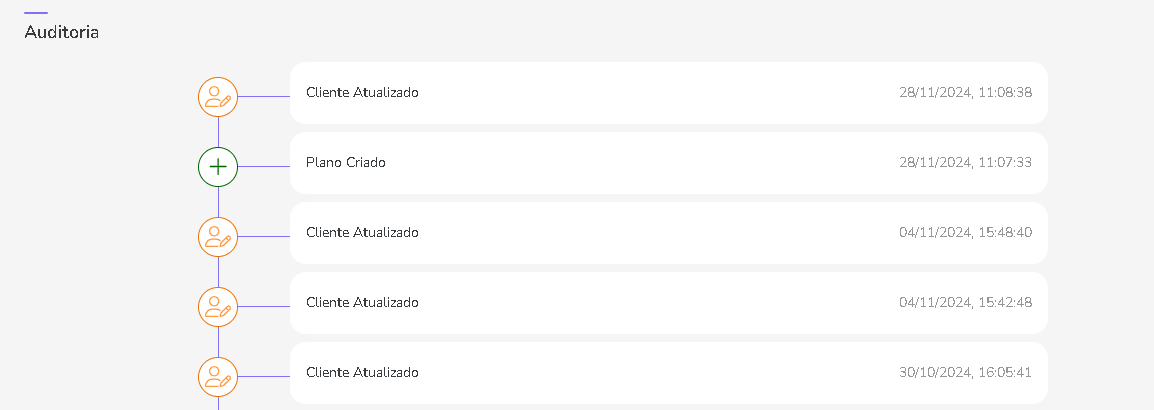This screenshot has height=410, width=1154.
Task: Select the Auditoria section heading
Action: click(x=61, y=32)
